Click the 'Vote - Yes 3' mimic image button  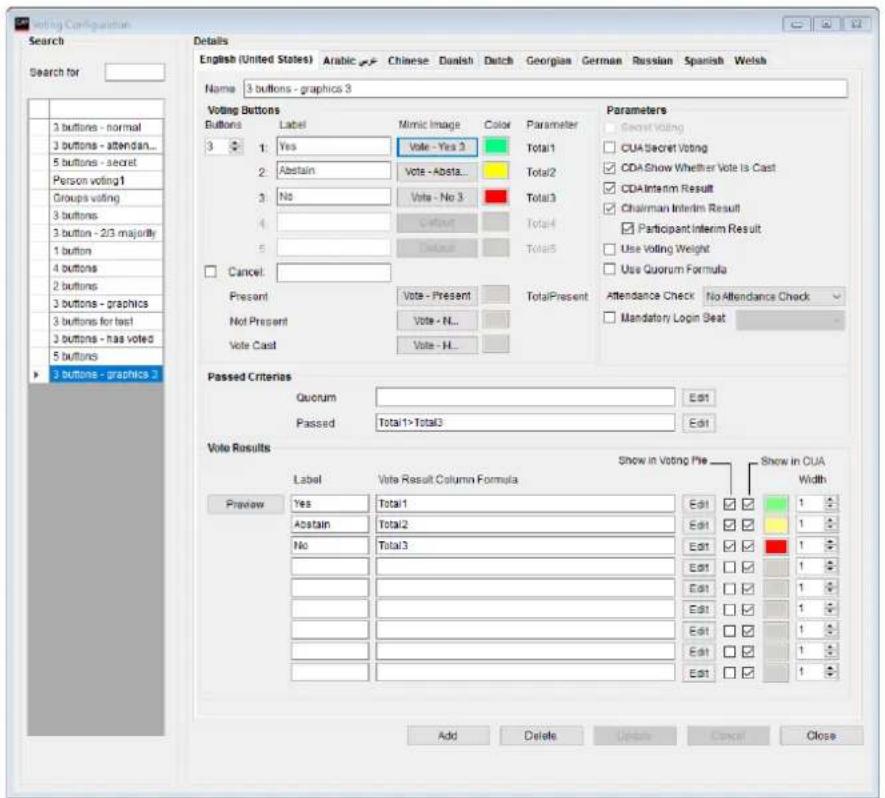[x=437, y=147]
